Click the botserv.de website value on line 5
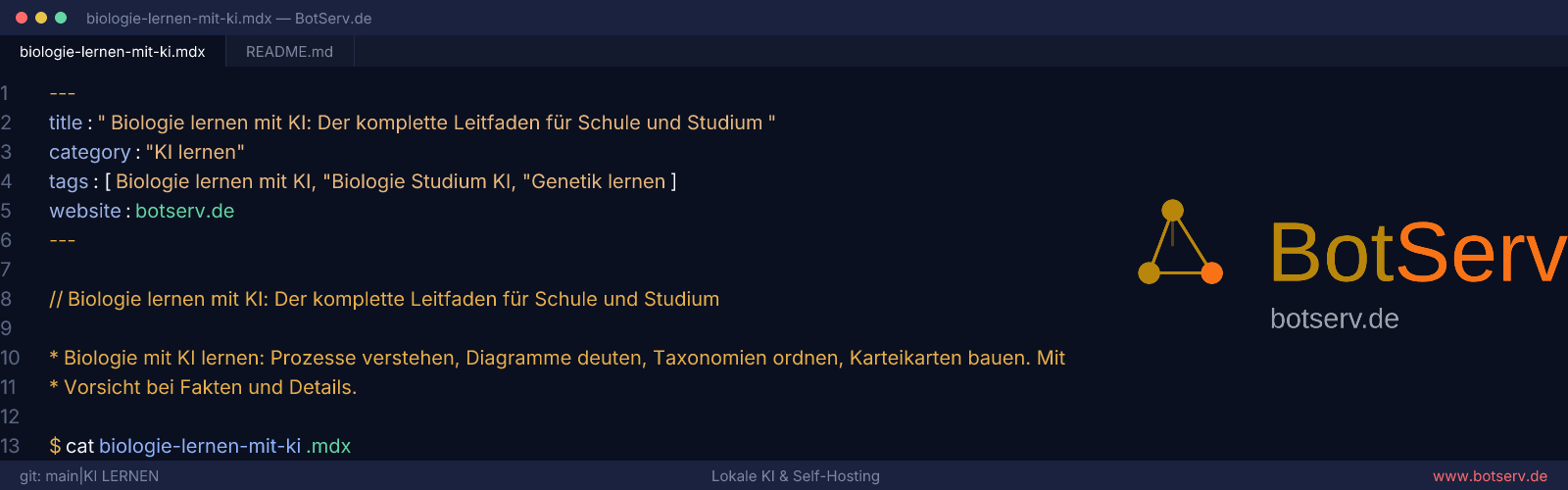 pos(184,211)
